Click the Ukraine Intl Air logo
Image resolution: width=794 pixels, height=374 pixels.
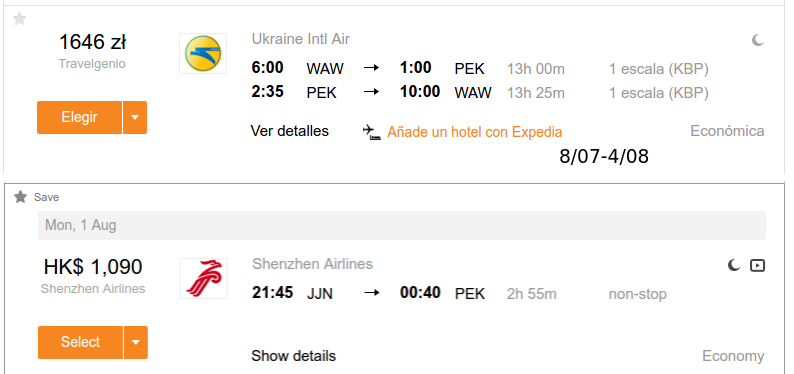[x=203, y=54]
